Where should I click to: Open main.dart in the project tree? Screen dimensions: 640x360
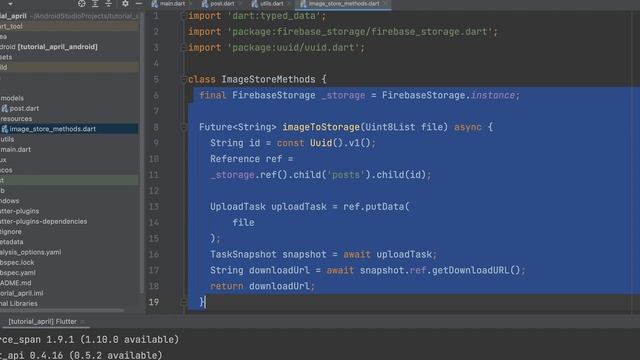click(x=16, y=149)
